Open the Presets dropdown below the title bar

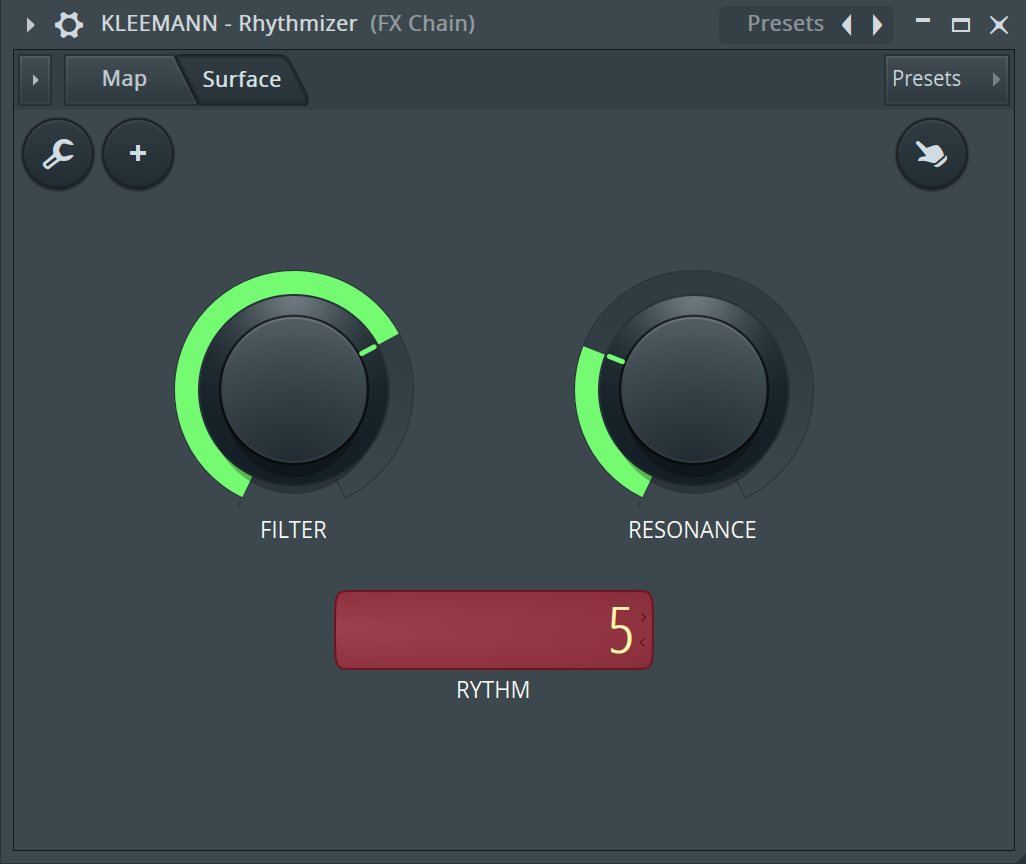click(x=946, y=79)
